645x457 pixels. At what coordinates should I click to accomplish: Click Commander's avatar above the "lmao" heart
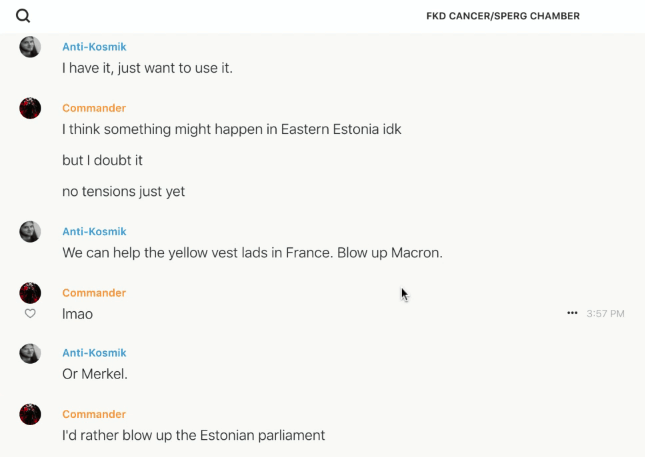point(30,292)
